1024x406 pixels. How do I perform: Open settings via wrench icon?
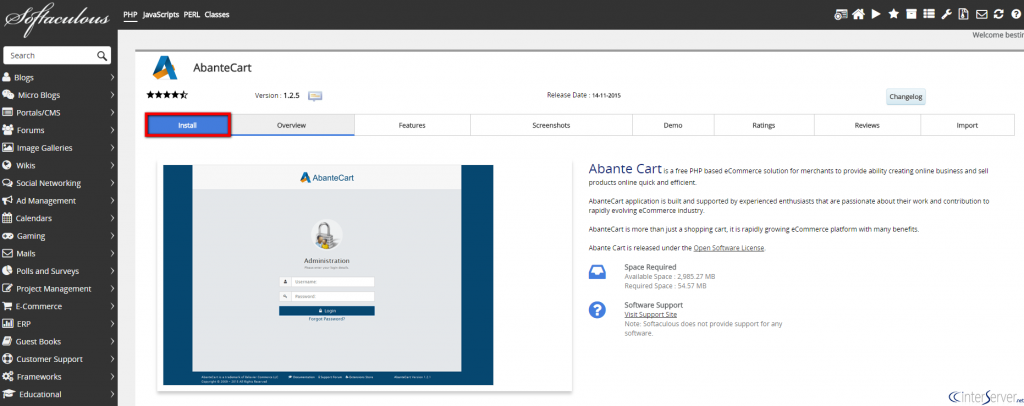pos(946,14)
